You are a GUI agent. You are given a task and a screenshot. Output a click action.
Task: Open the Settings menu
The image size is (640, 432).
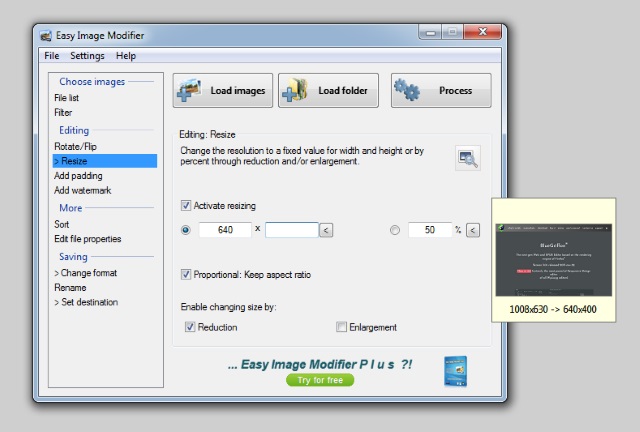coord(87,56)
